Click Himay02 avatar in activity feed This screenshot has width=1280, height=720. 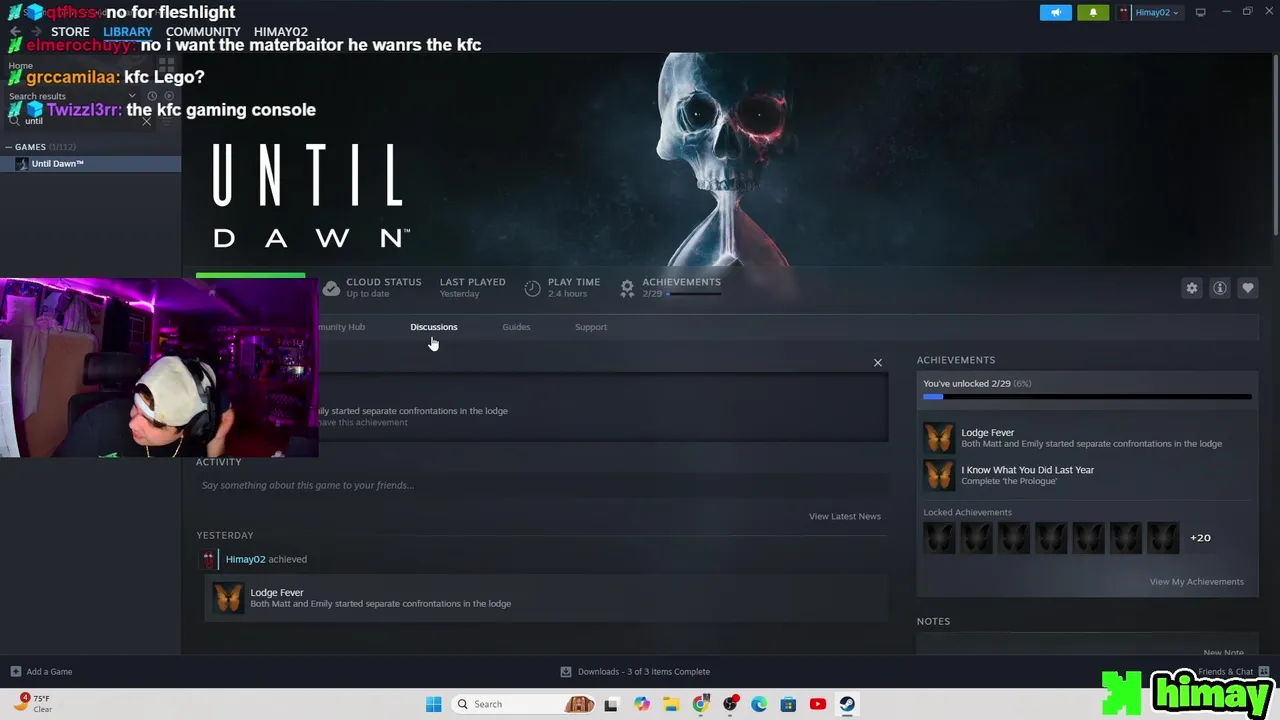click(x=208, y=559)
